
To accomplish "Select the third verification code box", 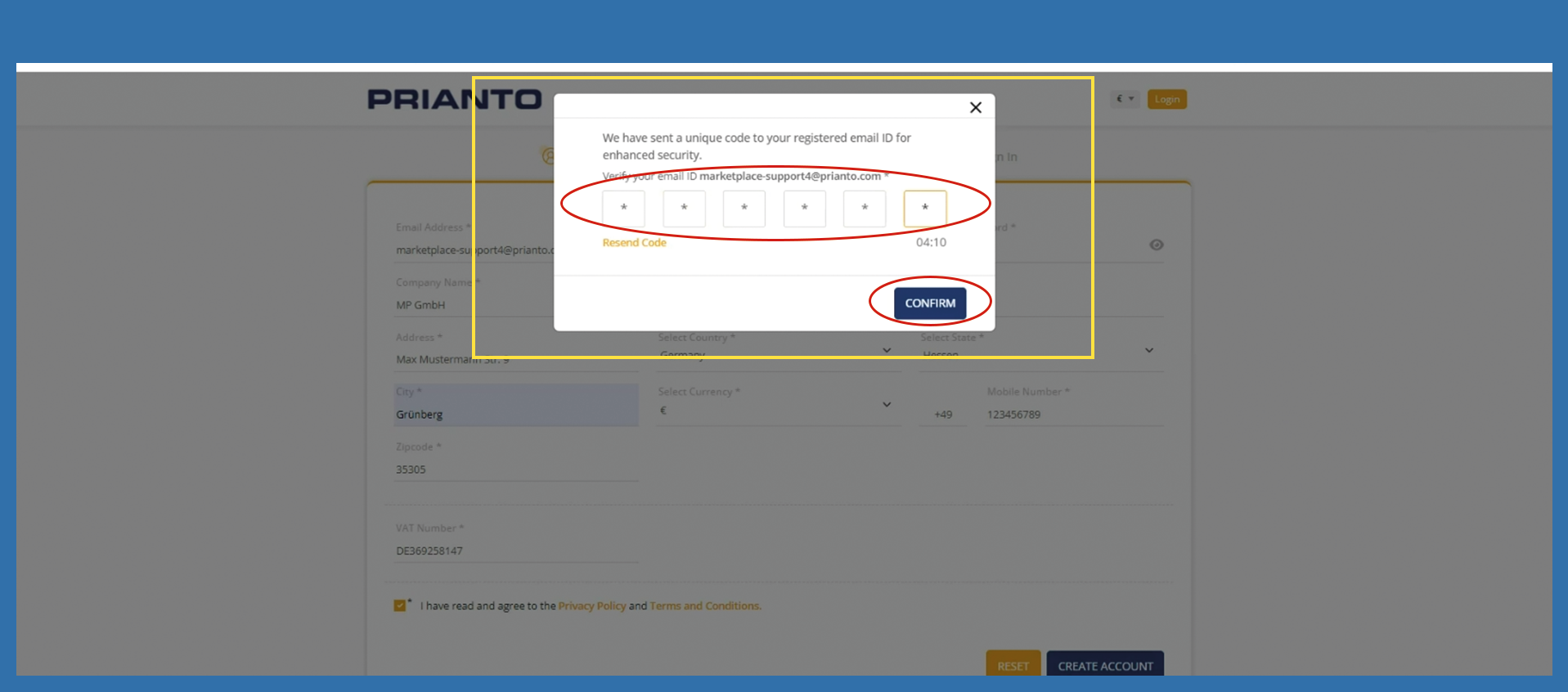I will pyautogui.click(x=744, y=209).
